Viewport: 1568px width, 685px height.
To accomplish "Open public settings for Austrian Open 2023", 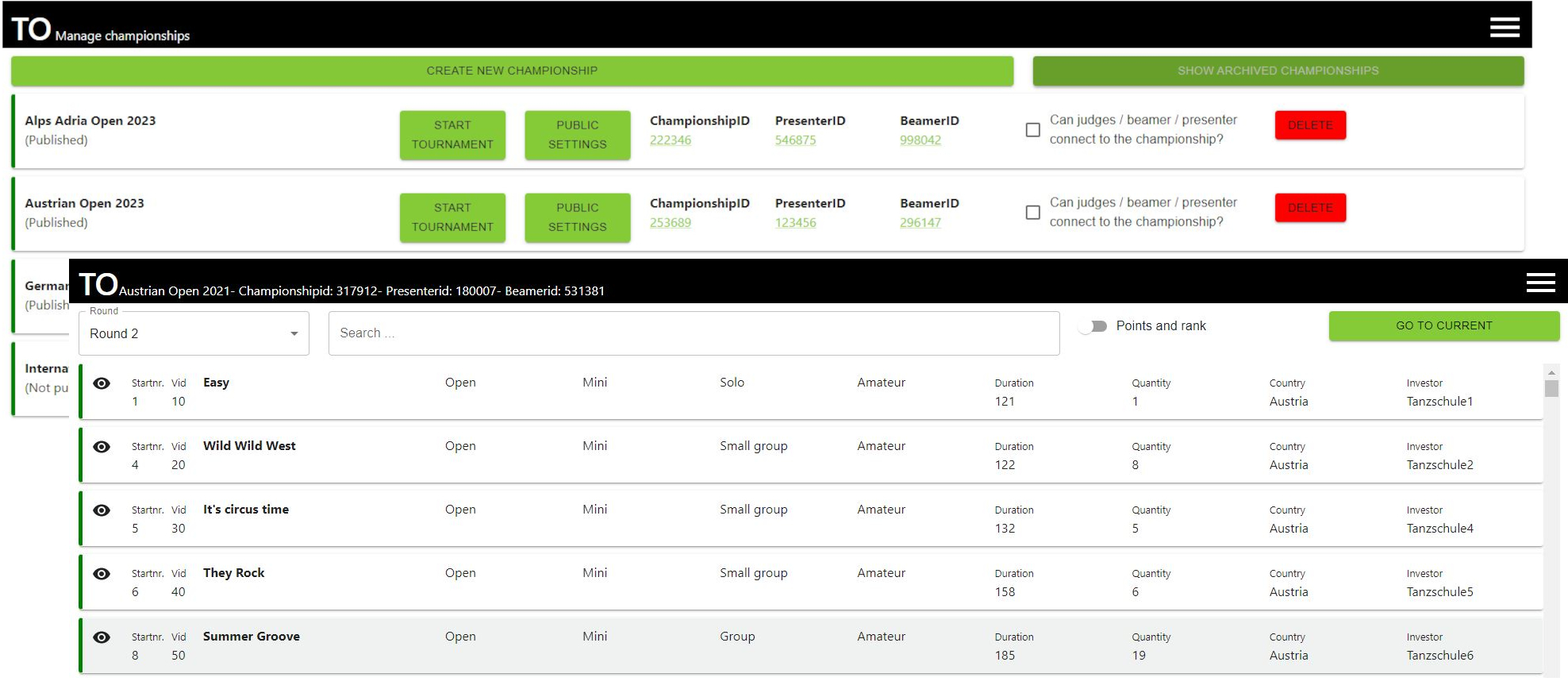I will (x=577, y=217).
